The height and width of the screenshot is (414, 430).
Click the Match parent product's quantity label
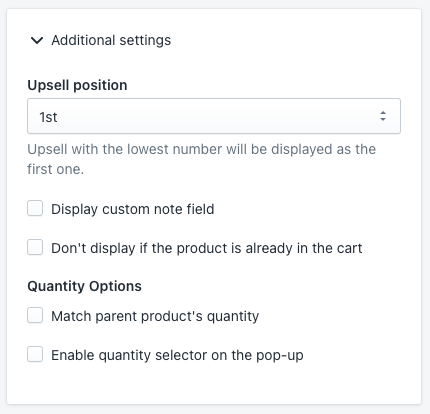click(155, 316)
